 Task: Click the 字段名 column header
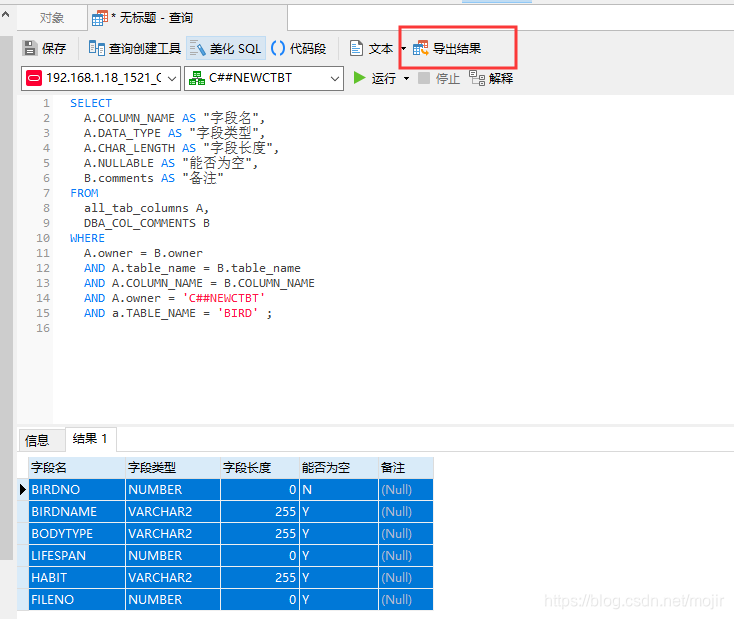[77, 467]
